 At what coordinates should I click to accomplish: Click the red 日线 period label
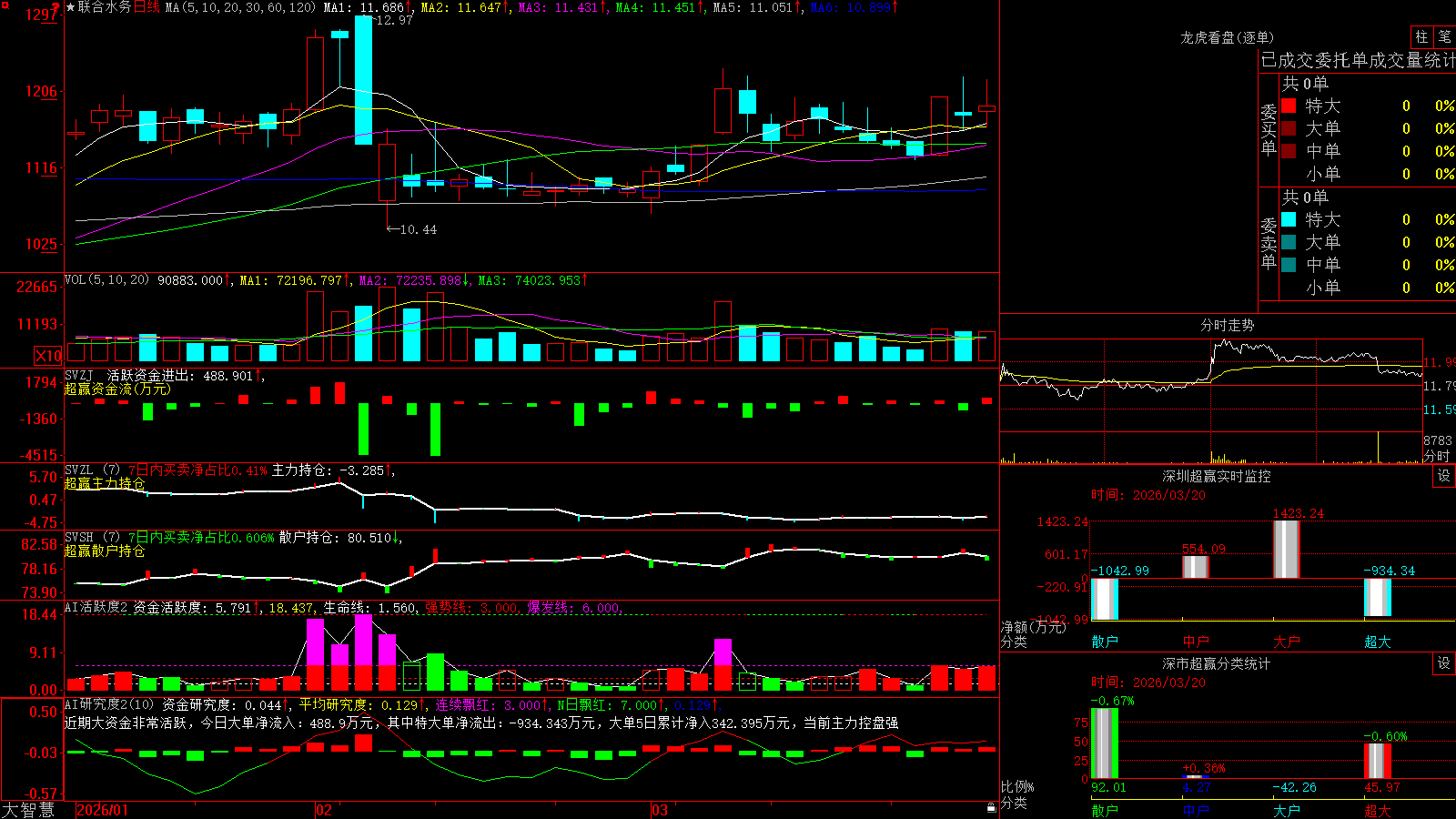[x=147, y=7]
